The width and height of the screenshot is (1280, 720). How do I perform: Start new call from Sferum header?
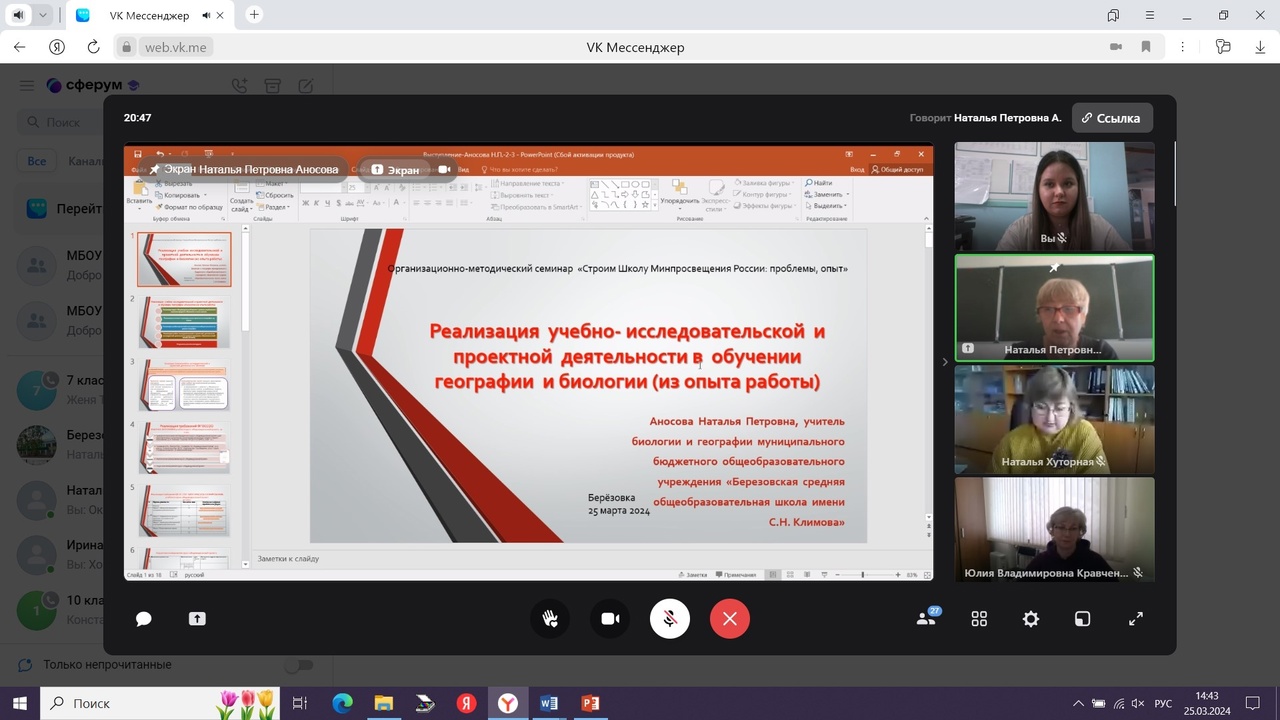pos(239,86)
